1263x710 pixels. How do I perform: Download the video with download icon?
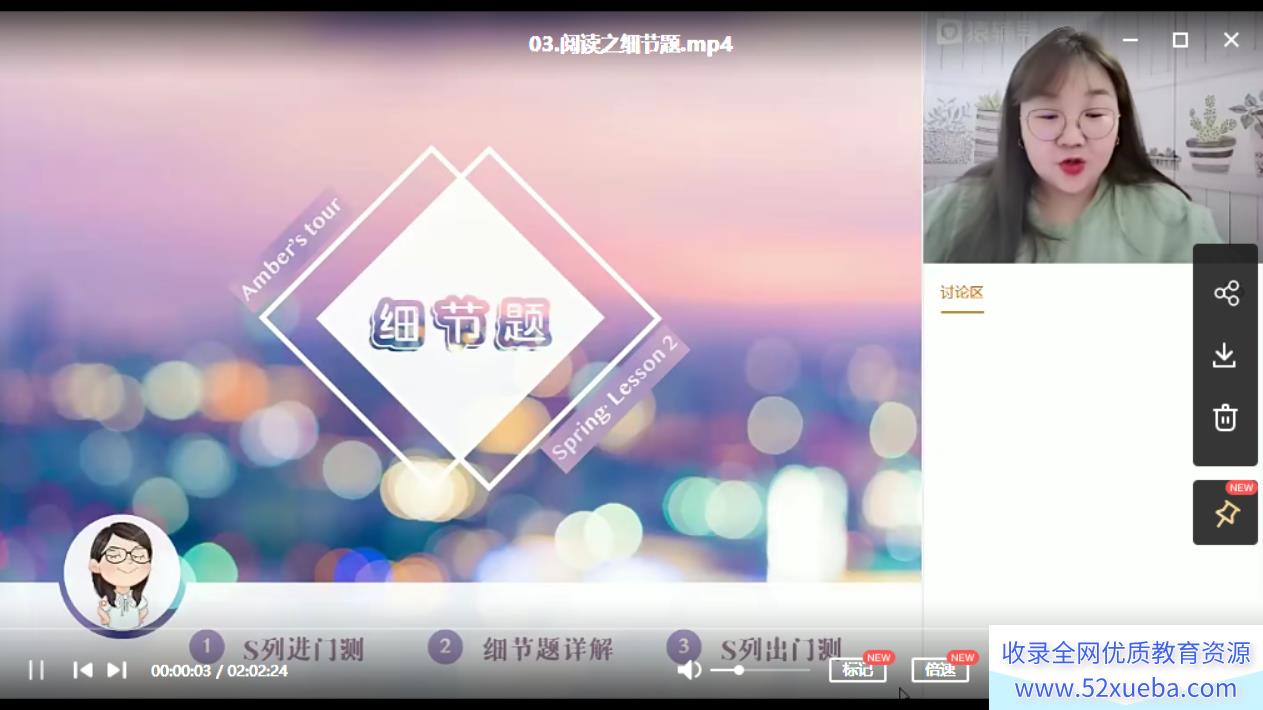point(1225,355)
